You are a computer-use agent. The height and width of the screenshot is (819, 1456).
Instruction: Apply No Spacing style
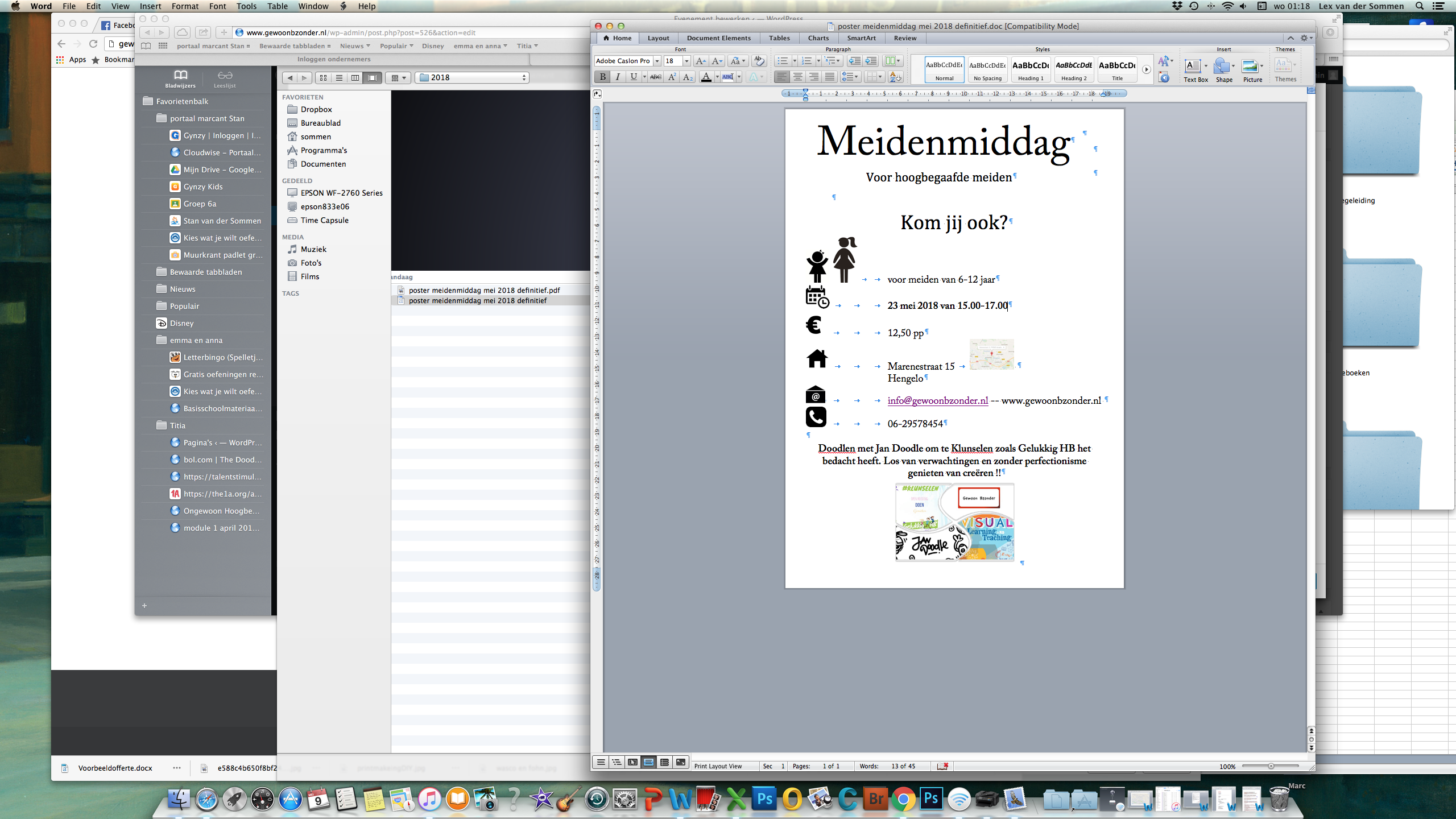[x=987, y=69]
